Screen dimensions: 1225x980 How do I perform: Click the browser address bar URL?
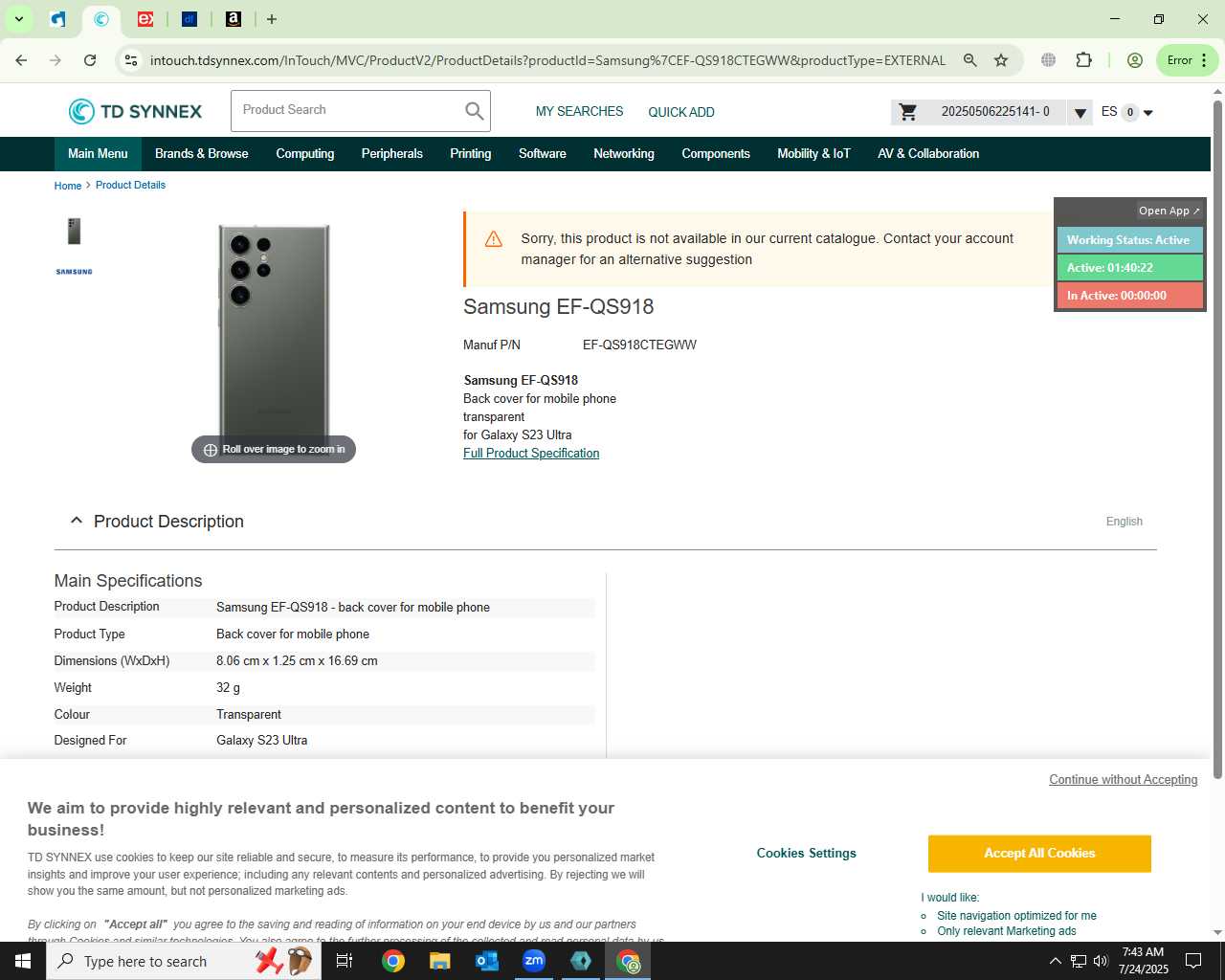click(x=547, y=60)
